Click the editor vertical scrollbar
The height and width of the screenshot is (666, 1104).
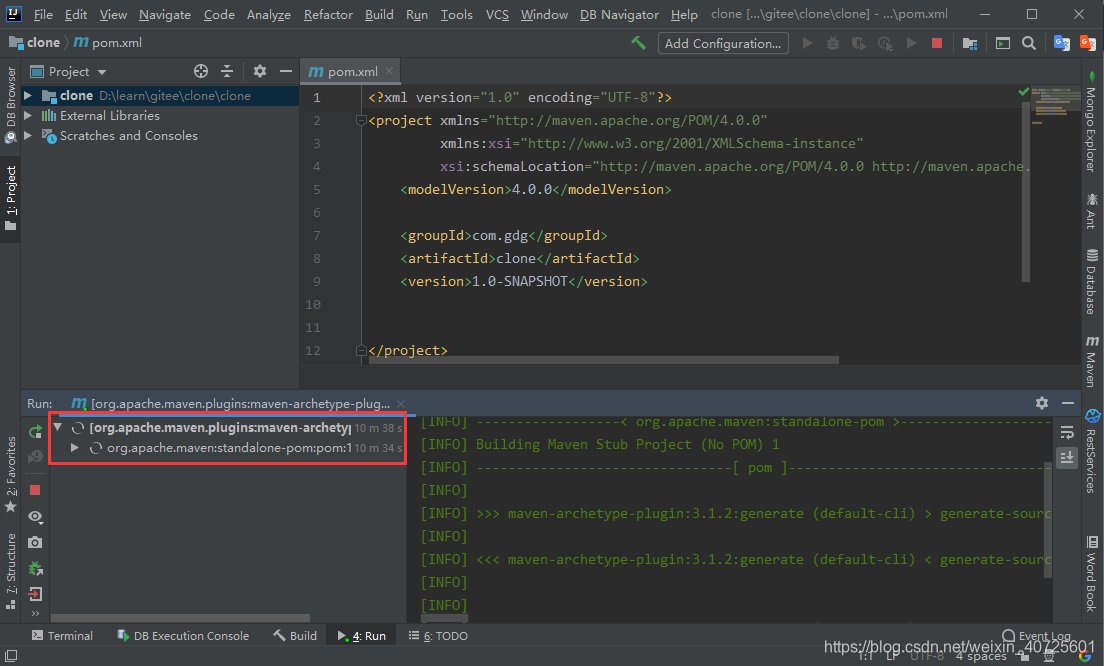pyautogui.click(x=1026, y=191)
